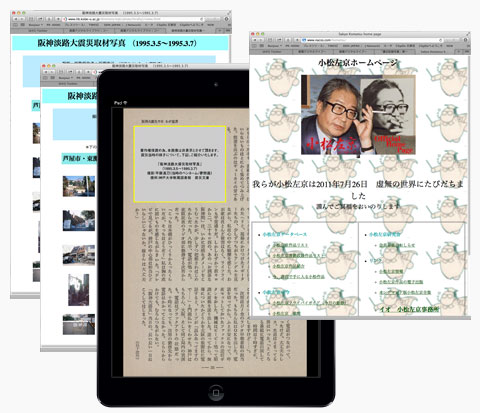Screen dimensions: 480x413
Task: Click the address bar in the Komatsu Safari window
Action: tap(372, 40)
